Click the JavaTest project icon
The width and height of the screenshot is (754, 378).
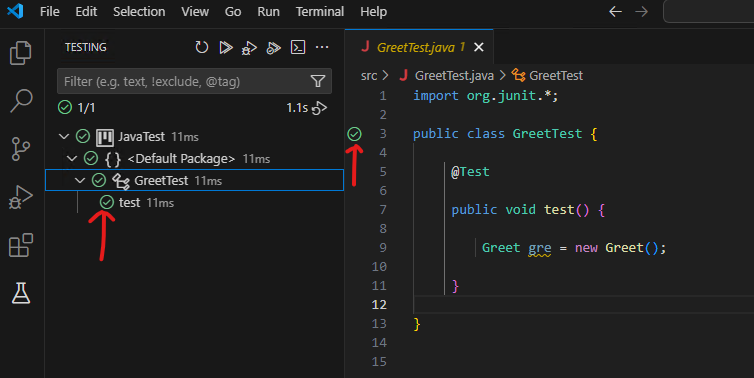105,137
